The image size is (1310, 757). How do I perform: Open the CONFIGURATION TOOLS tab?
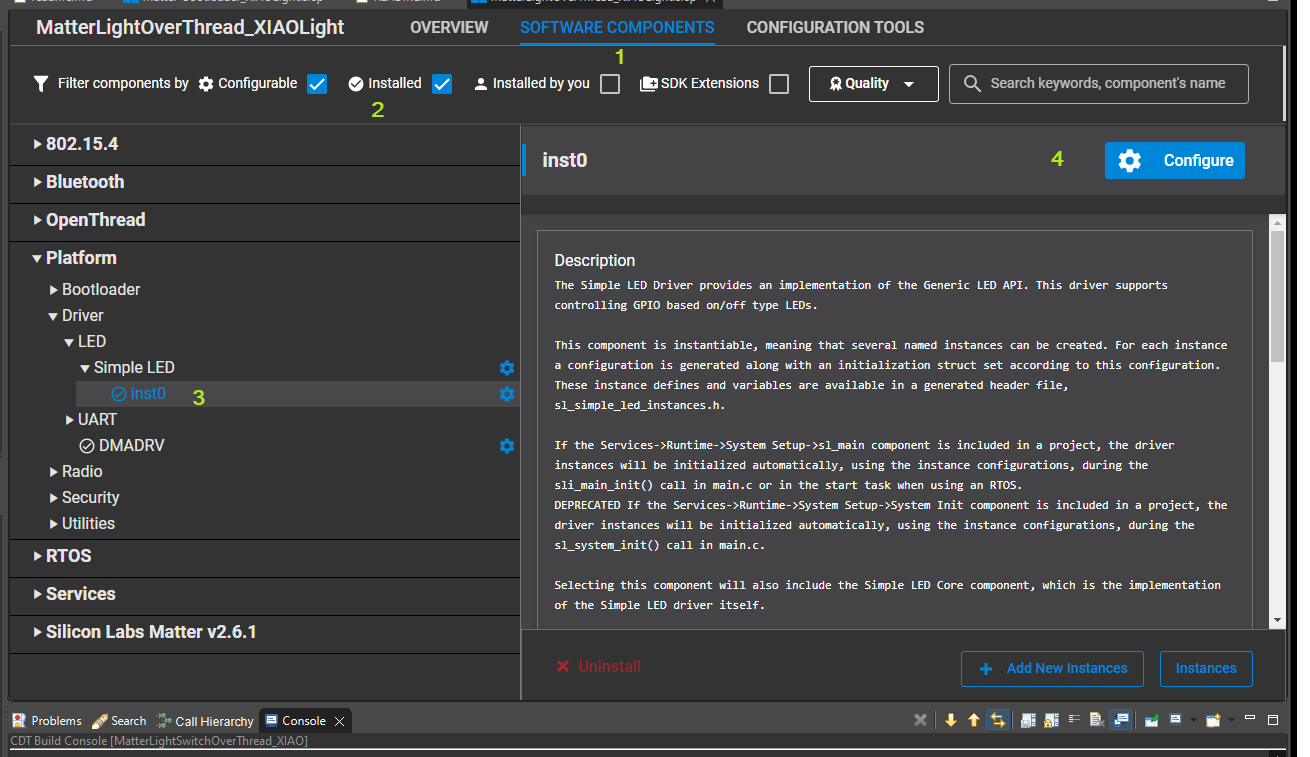(x=835, y=28)
